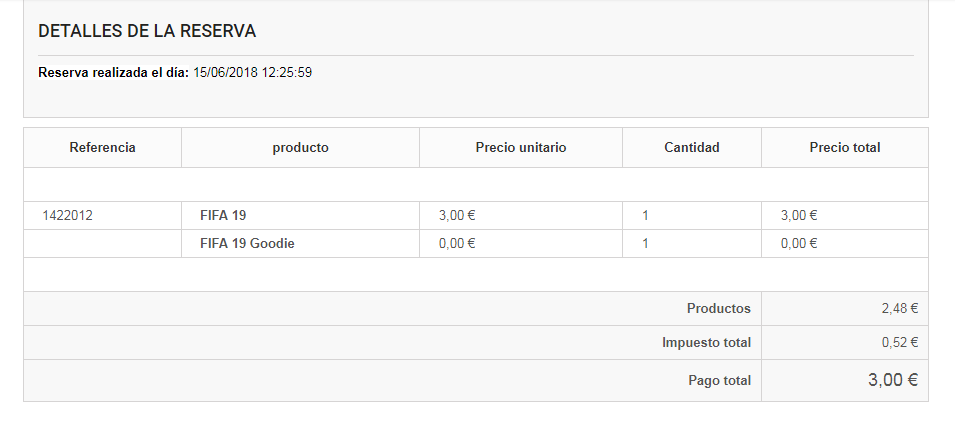Click the Precio total column header
This screenshot has height=421, width=955.
point(845,148)
